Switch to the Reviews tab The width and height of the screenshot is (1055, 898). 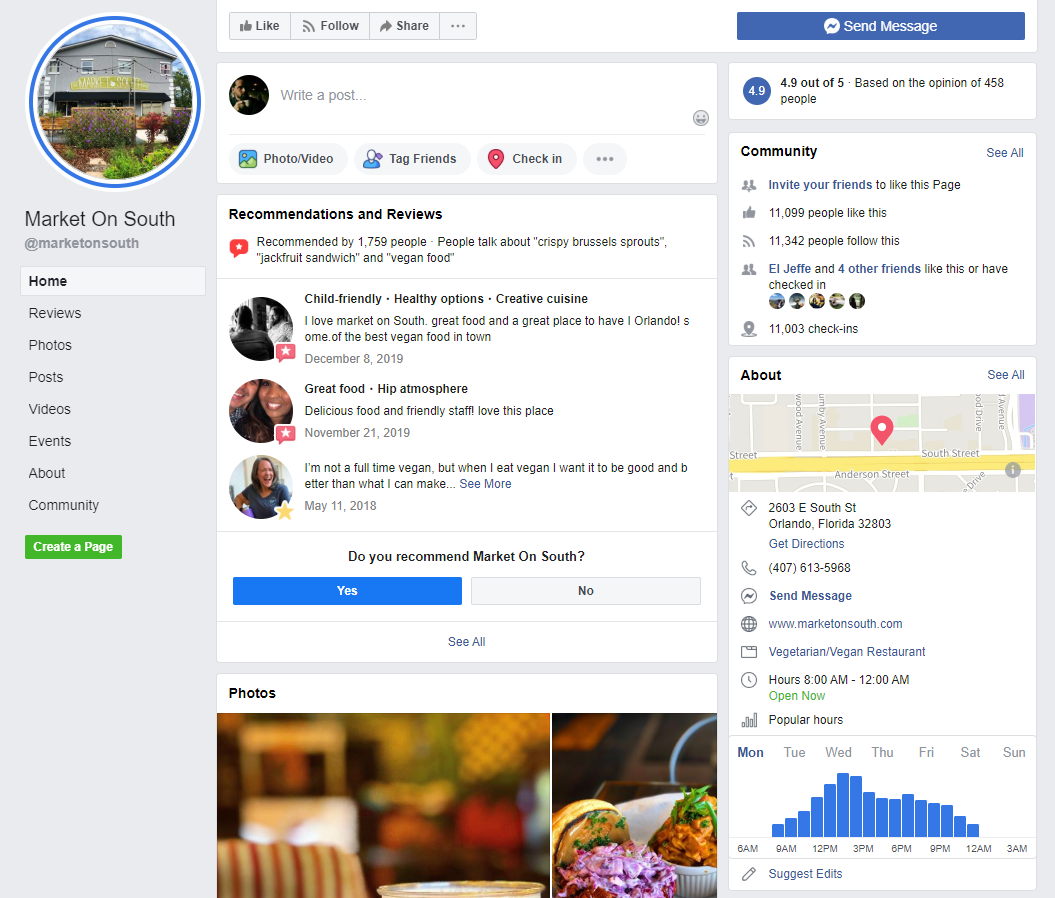[54, 313]
